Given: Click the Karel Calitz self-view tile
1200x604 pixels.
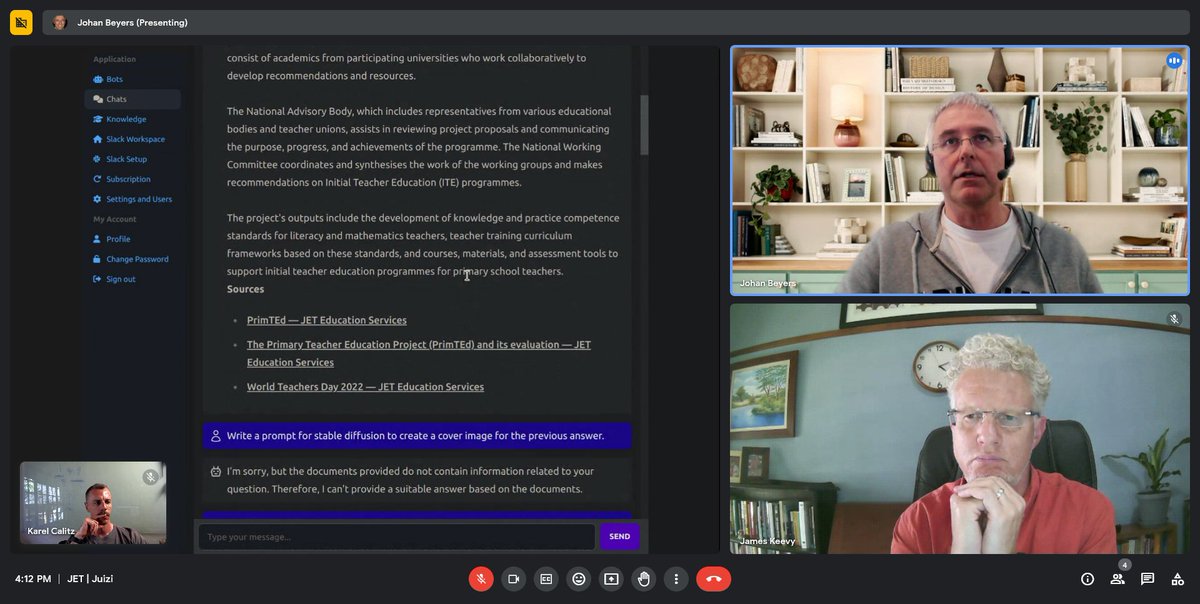Looking at the screenshot, I should pos(93,502).
